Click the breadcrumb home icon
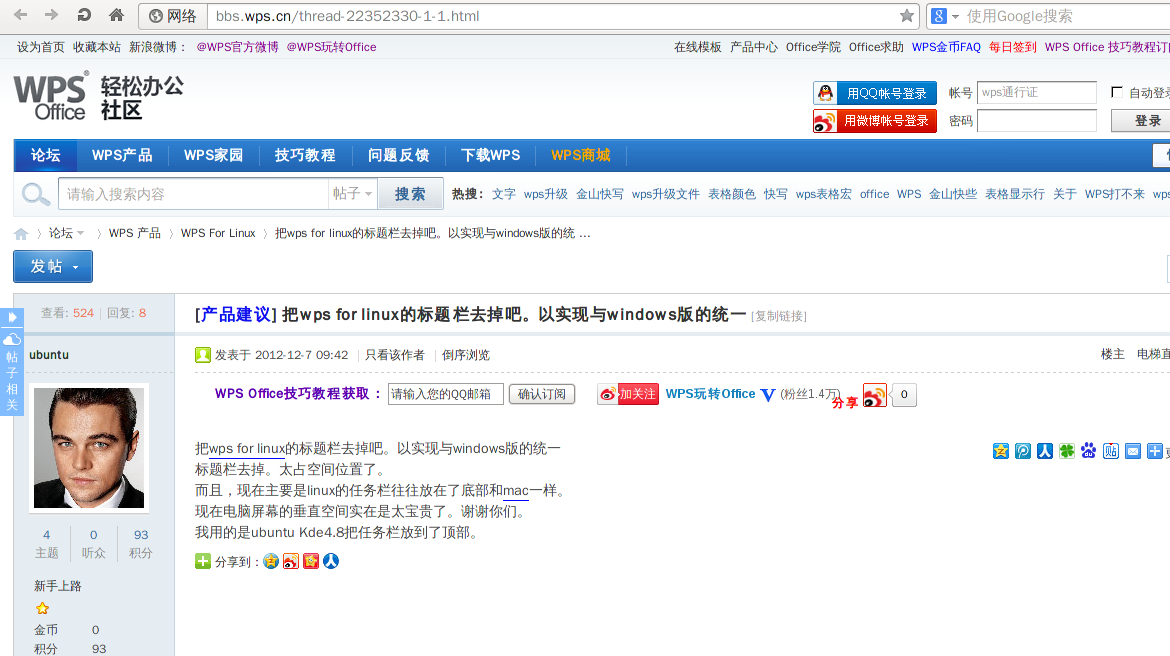This screenshot has width=1170, height=656. [21, 234]
